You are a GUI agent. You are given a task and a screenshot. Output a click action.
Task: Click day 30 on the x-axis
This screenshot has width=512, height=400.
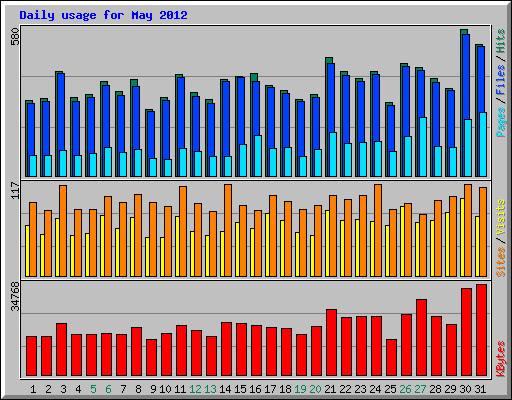[x=465, y=389]
